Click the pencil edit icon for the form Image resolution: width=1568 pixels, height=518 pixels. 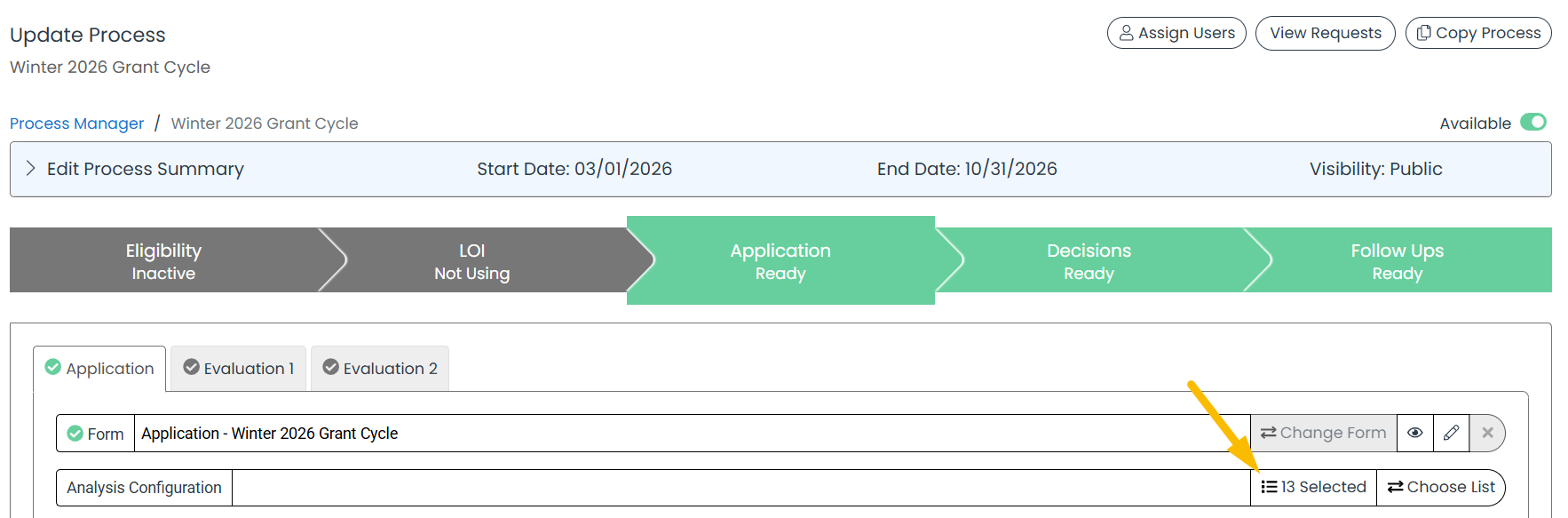(1452, 433)
